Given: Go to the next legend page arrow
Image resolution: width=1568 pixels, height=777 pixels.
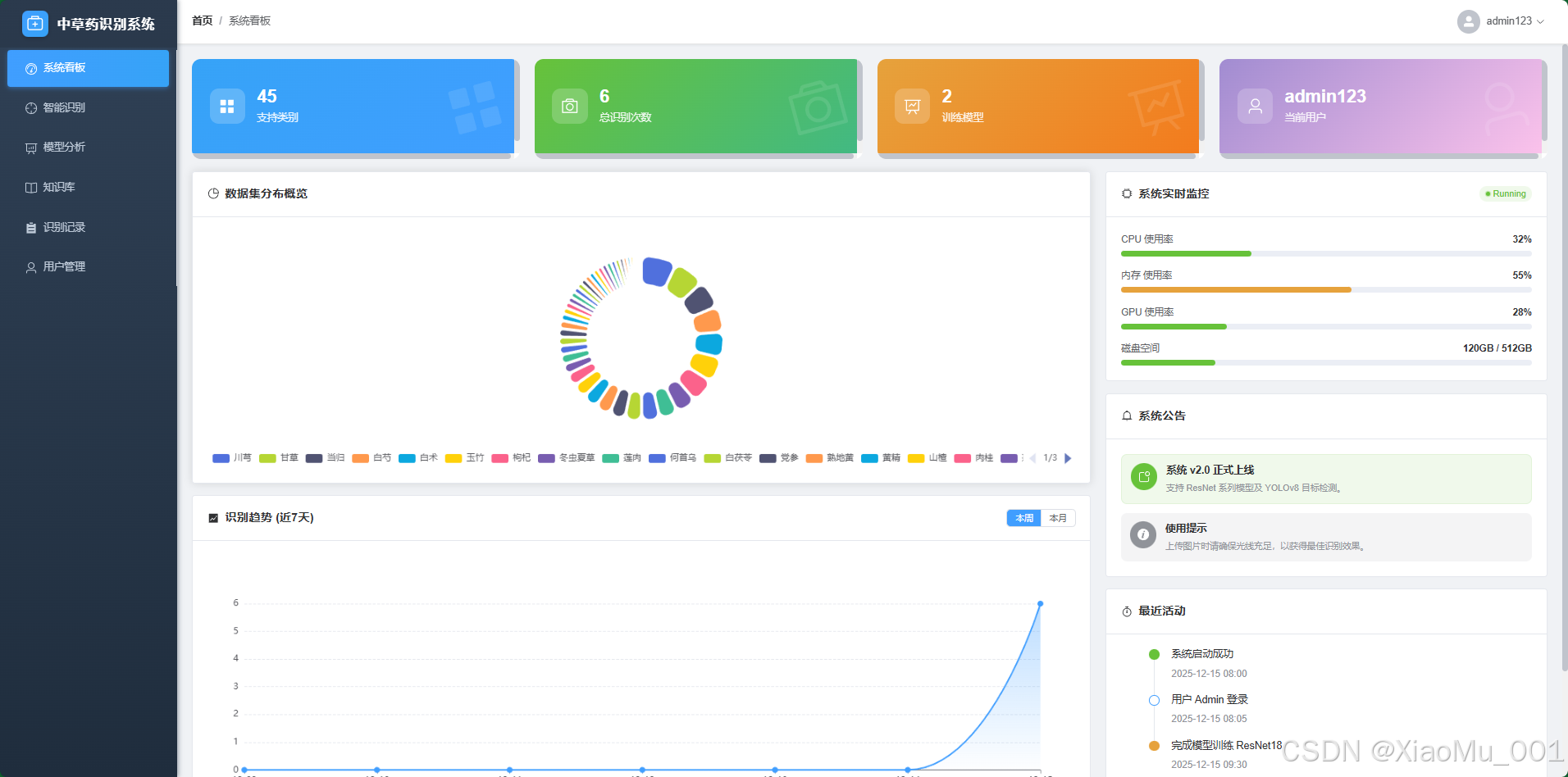Looking at the screenshot, I should click(1068, 458).
